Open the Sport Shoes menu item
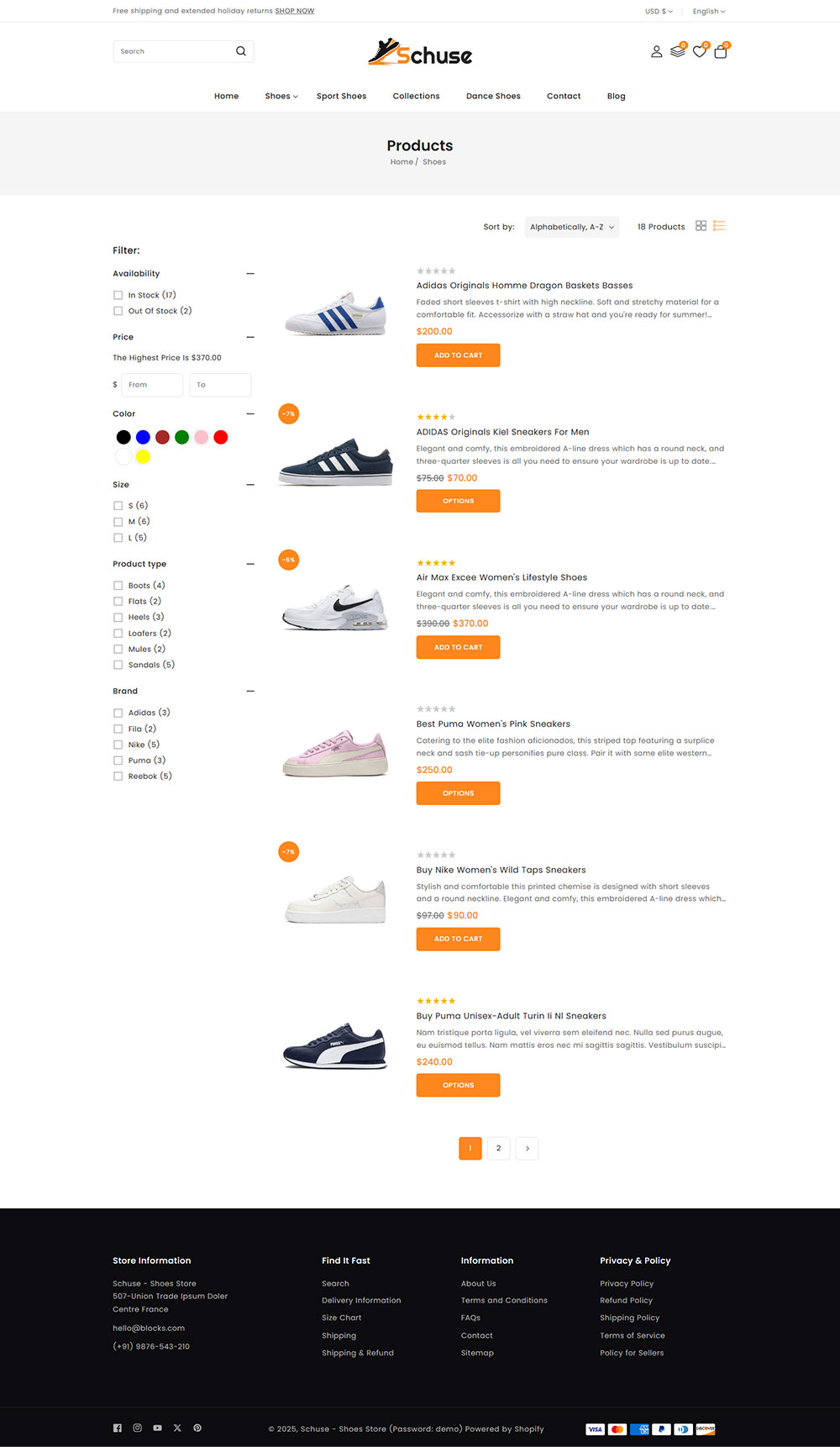The image size is (840, 1447). point(341,96)
